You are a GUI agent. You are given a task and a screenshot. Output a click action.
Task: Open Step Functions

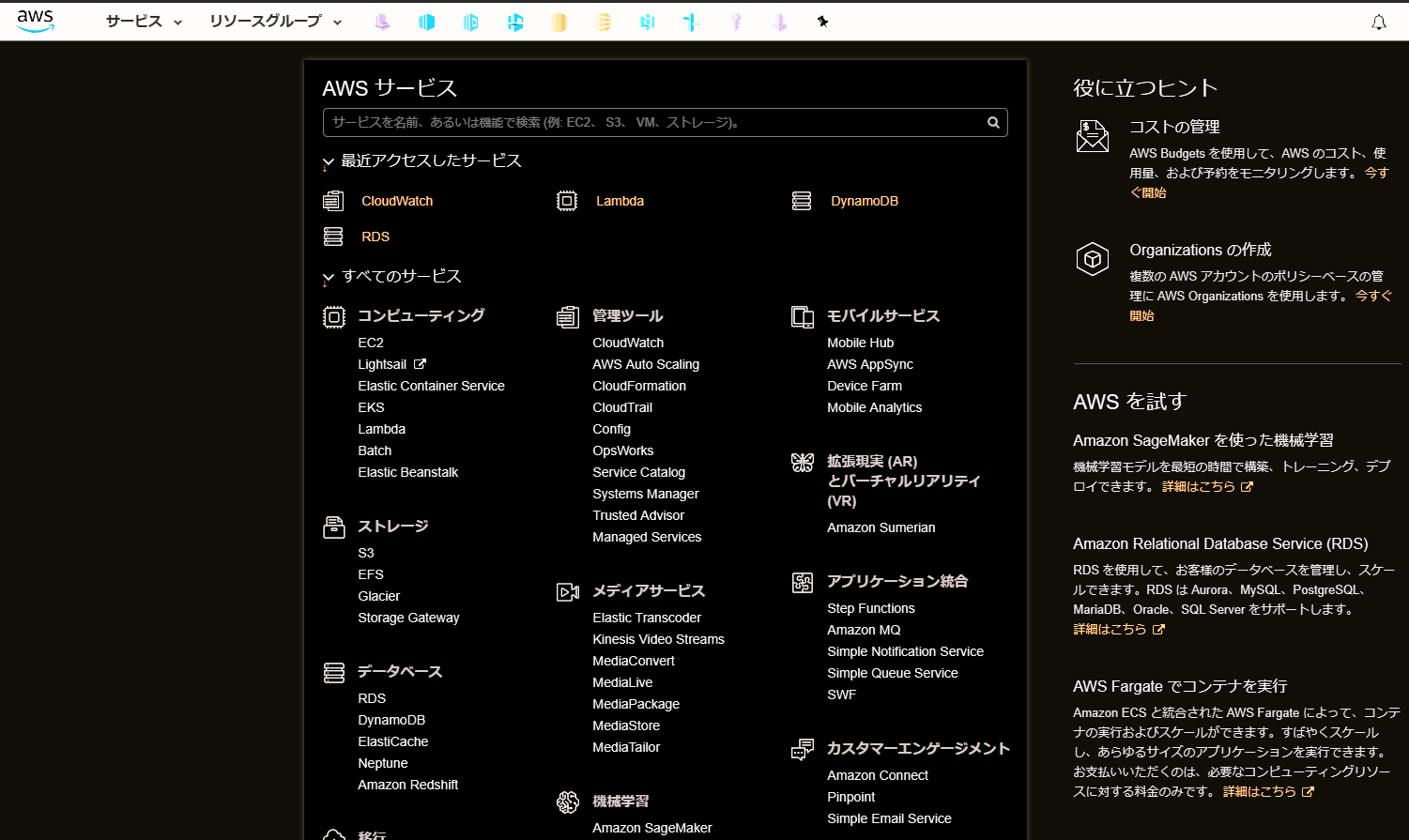pos(871,608)
